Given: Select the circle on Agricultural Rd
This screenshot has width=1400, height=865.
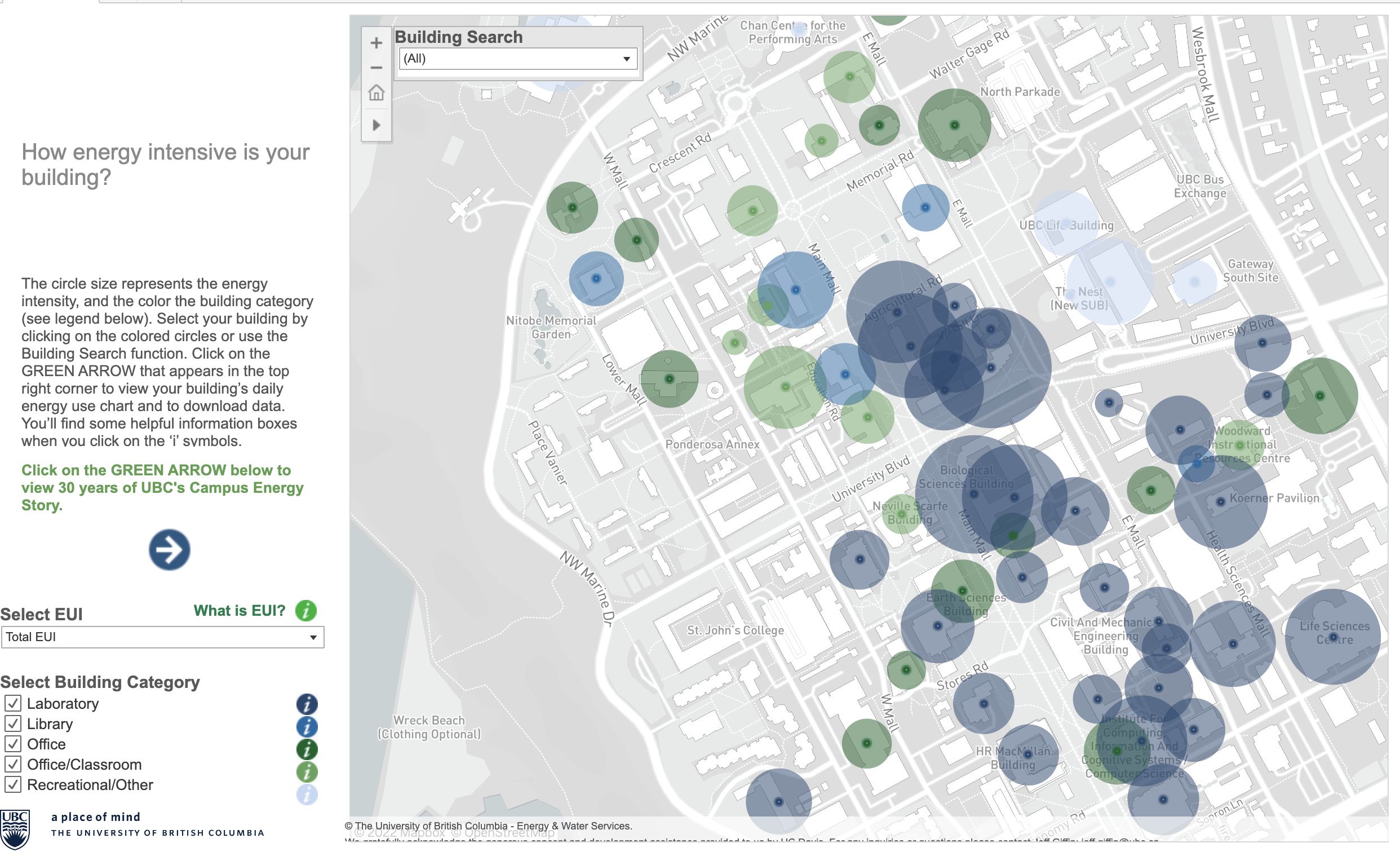Looking at the screenshot, I should [x=897, y=312].
